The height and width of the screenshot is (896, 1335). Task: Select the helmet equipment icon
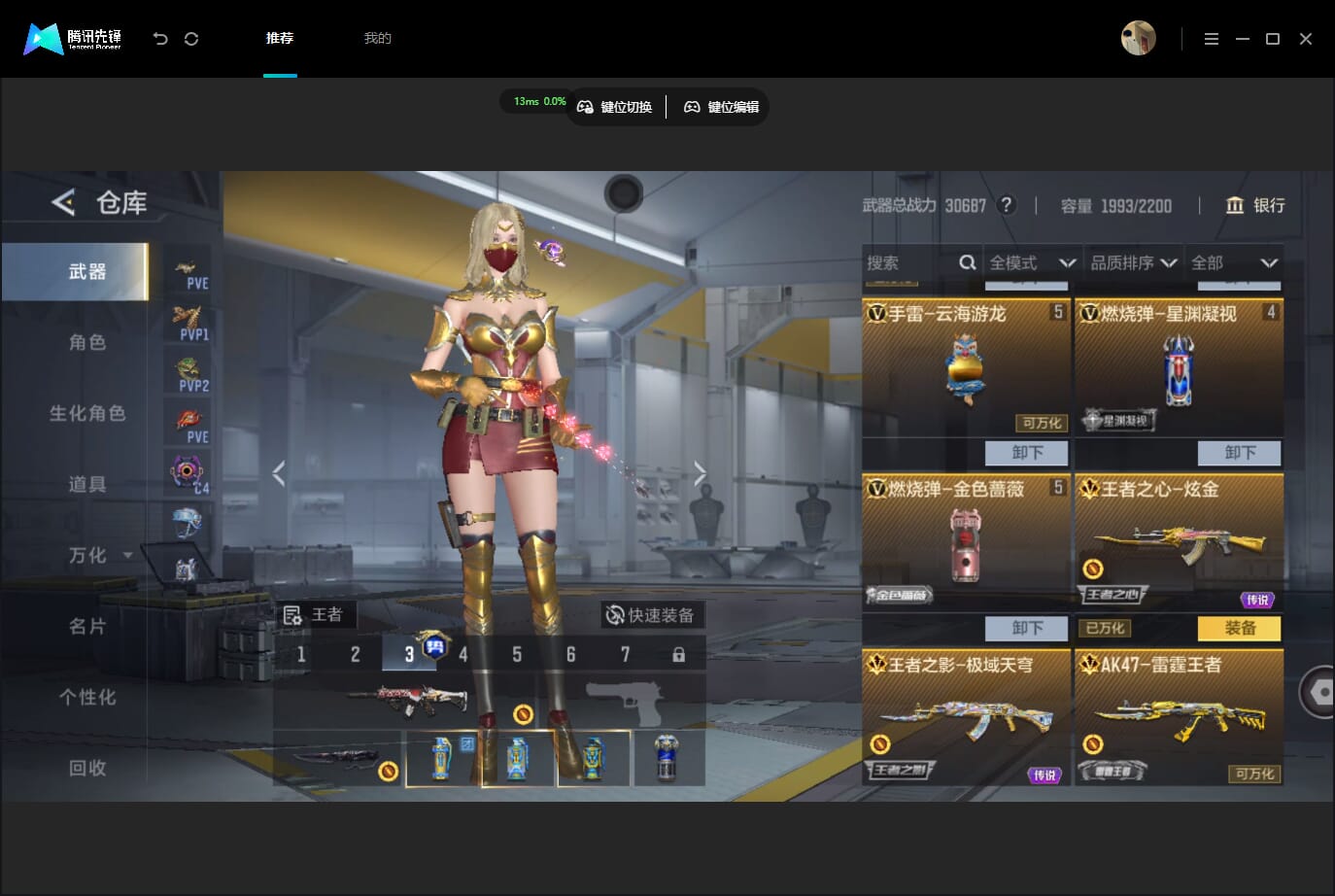click(x=188, y=523)
